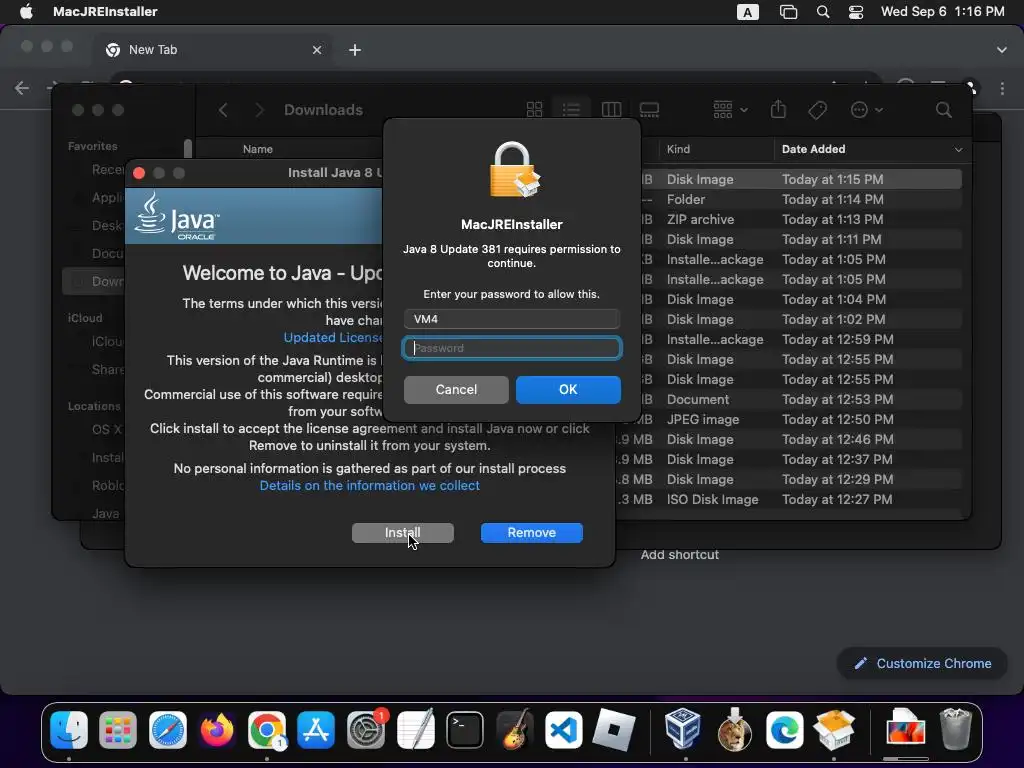Screen dimensions: 1024x768
Task: Open TextEdit from the Dock
Action: click(x=415, y=729)
